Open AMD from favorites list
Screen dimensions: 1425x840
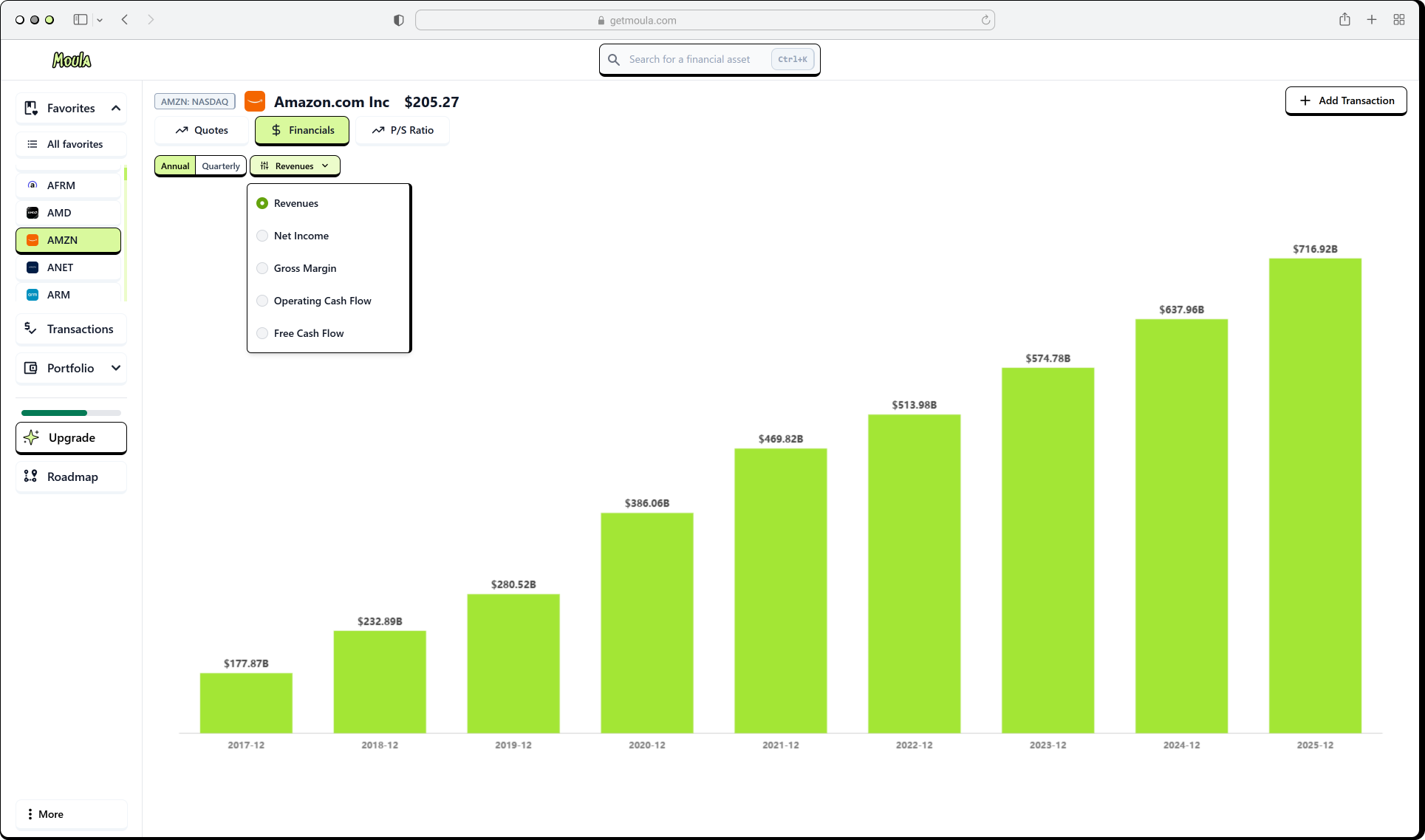coord(68,213)
